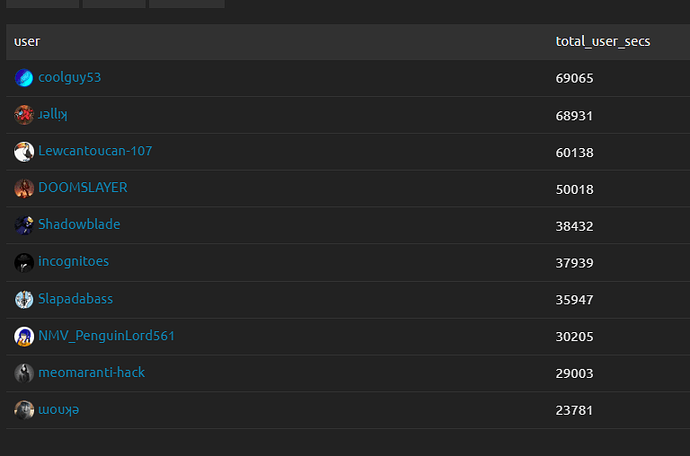Select the 69065 value cell
The width and height of the screenshot is (690, 456).
pyautogui.click(x=575, y=78)
